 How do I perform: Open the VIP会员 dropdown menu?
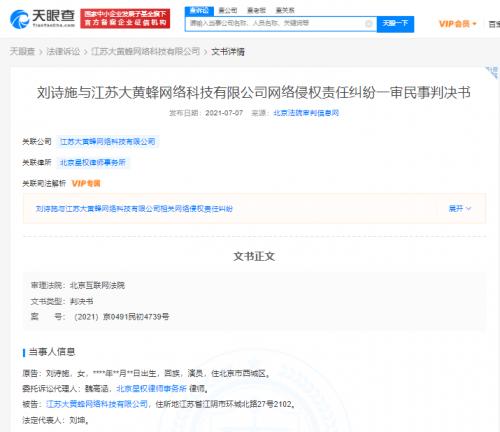457,24
